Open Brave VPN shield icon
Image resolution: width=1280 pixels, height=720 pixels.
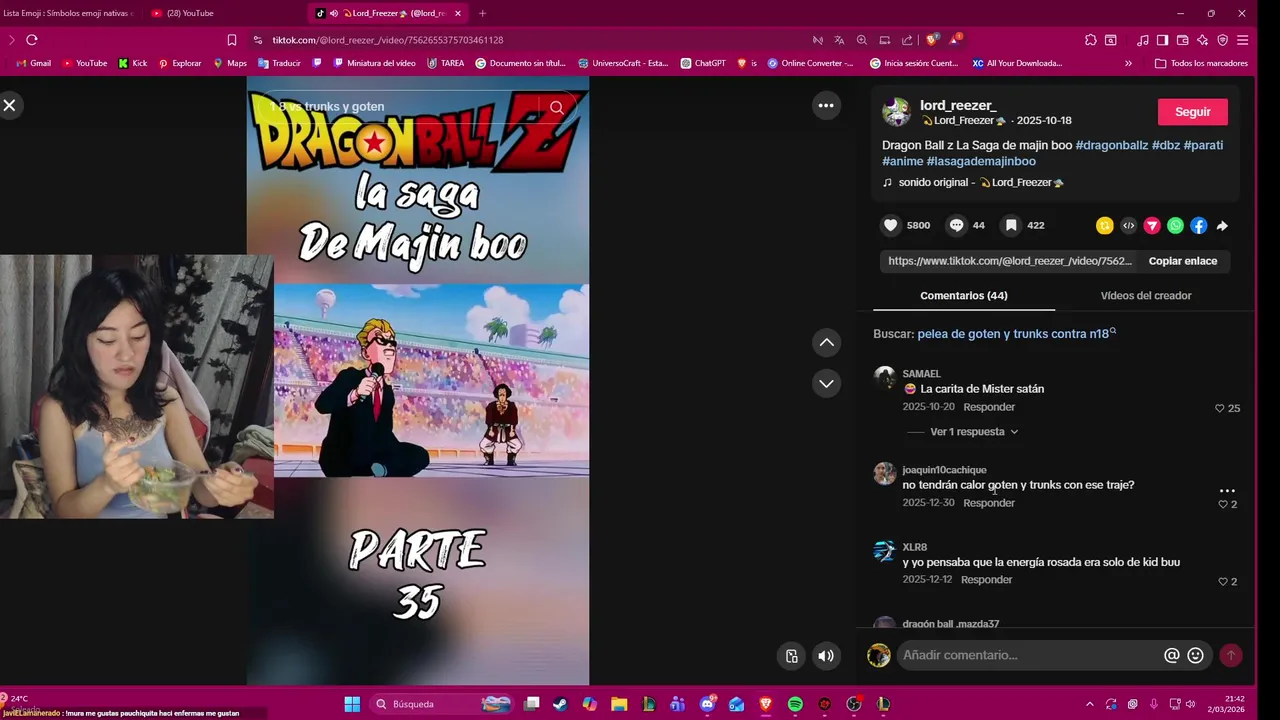click(1222, 40)
